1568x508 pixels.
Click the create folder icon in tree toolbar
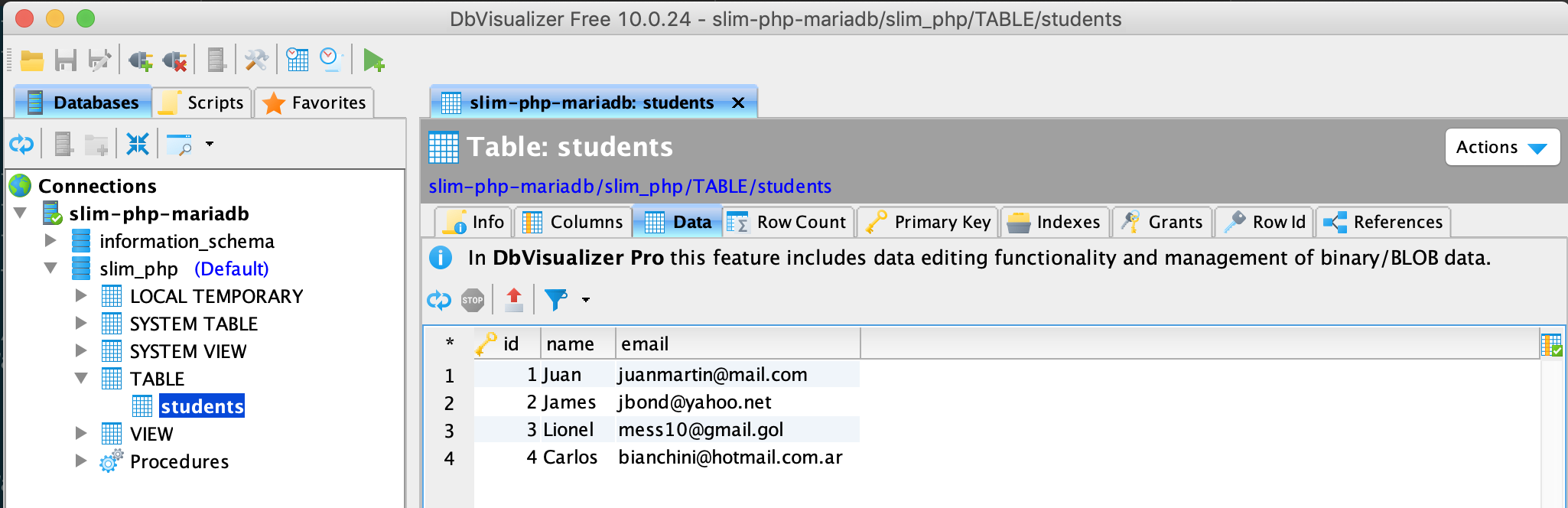96,144
